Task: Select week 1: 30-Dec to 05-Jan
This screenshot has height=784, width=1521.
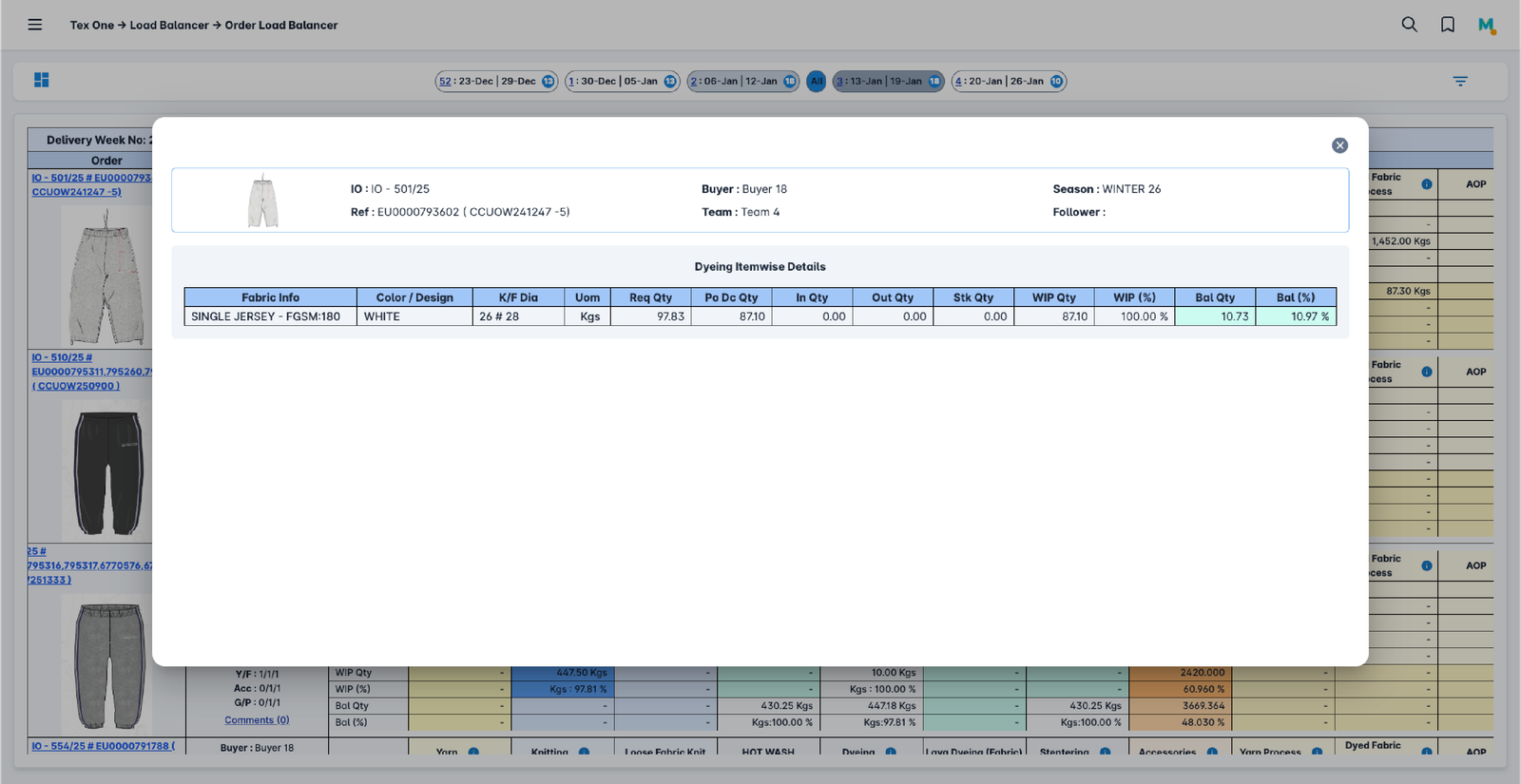Action: 621,82
